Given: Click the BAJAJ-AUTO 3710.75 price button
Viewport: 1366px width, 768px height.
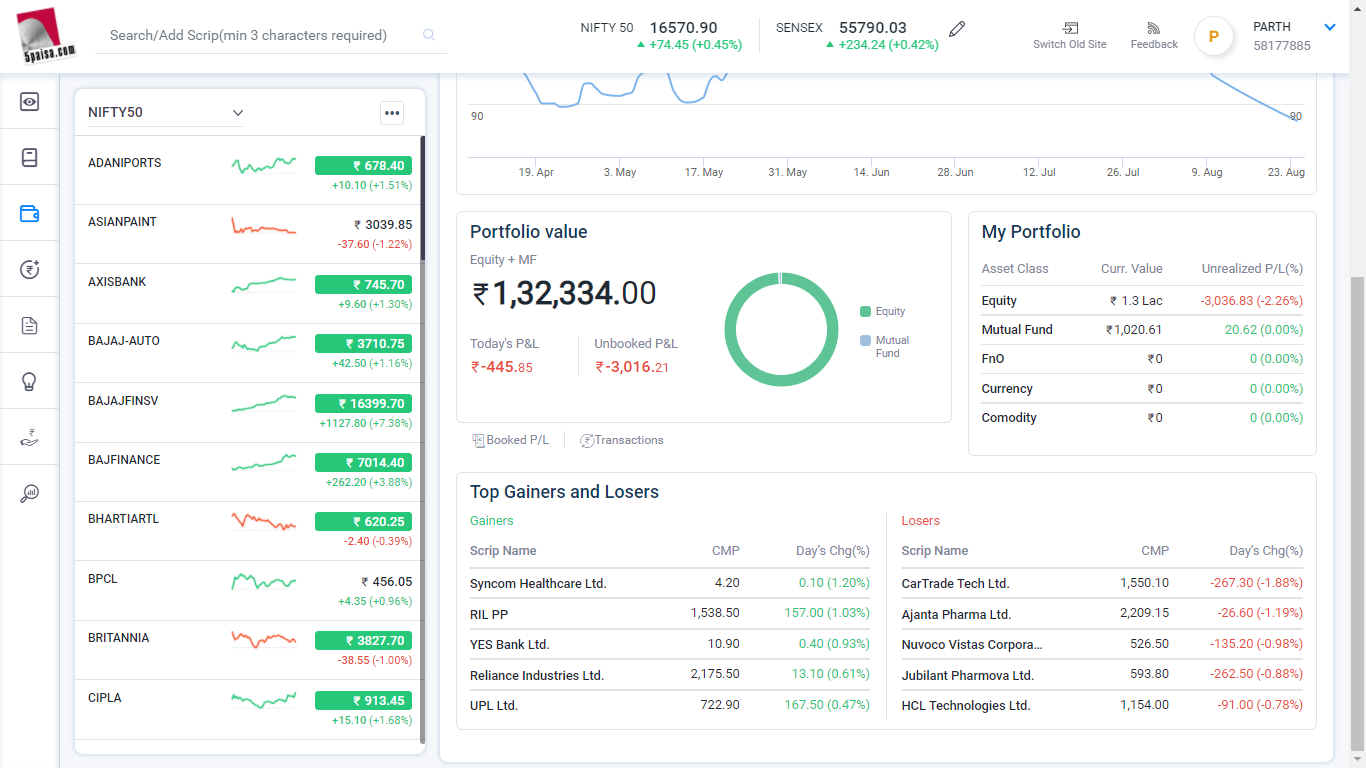Looking at the screenshot, I should pyautogui.click(x=363, y=344).
